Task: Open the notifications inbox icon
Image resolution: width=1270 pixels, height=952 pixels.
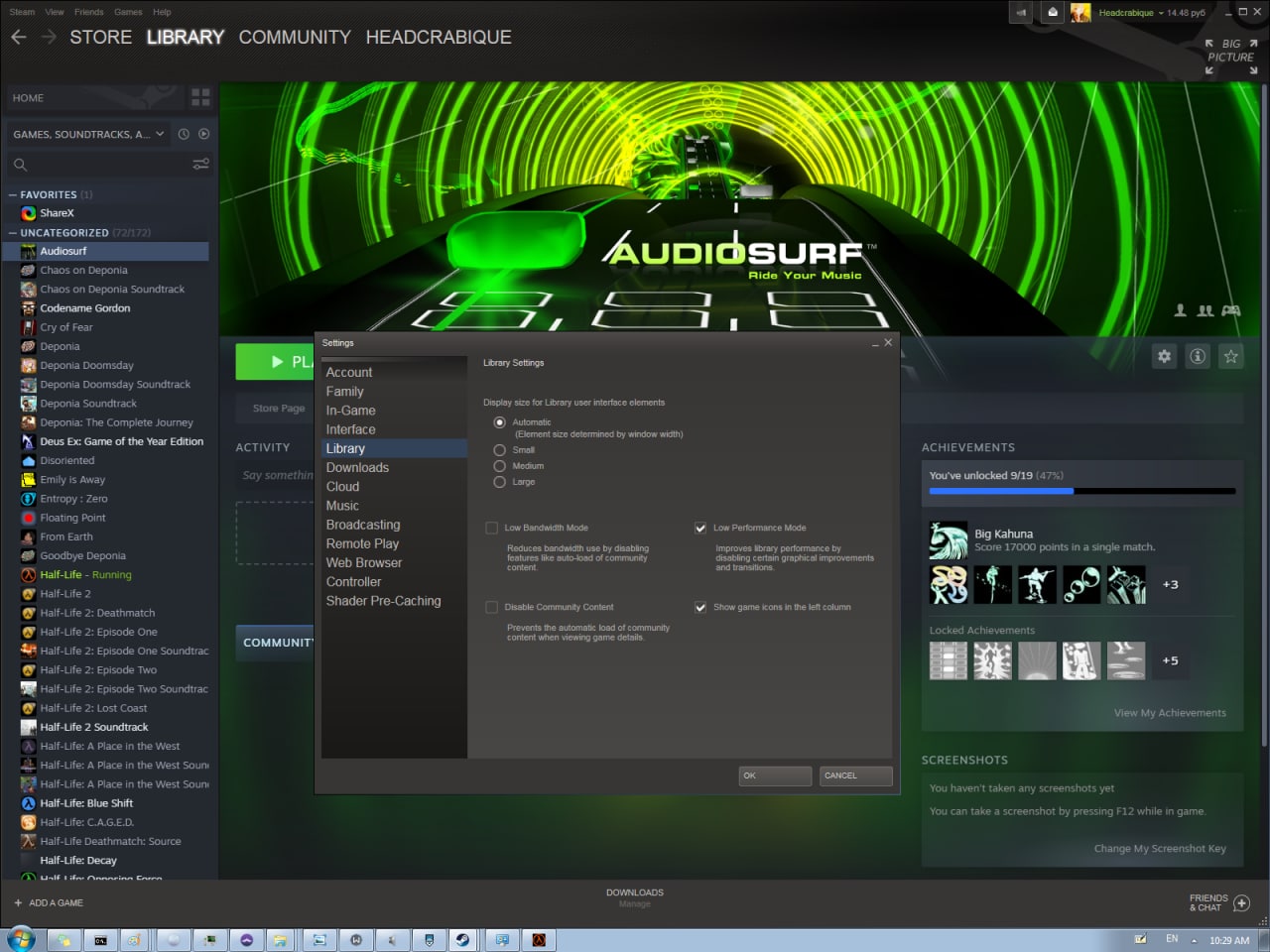Action: (x=1053, y=13)
